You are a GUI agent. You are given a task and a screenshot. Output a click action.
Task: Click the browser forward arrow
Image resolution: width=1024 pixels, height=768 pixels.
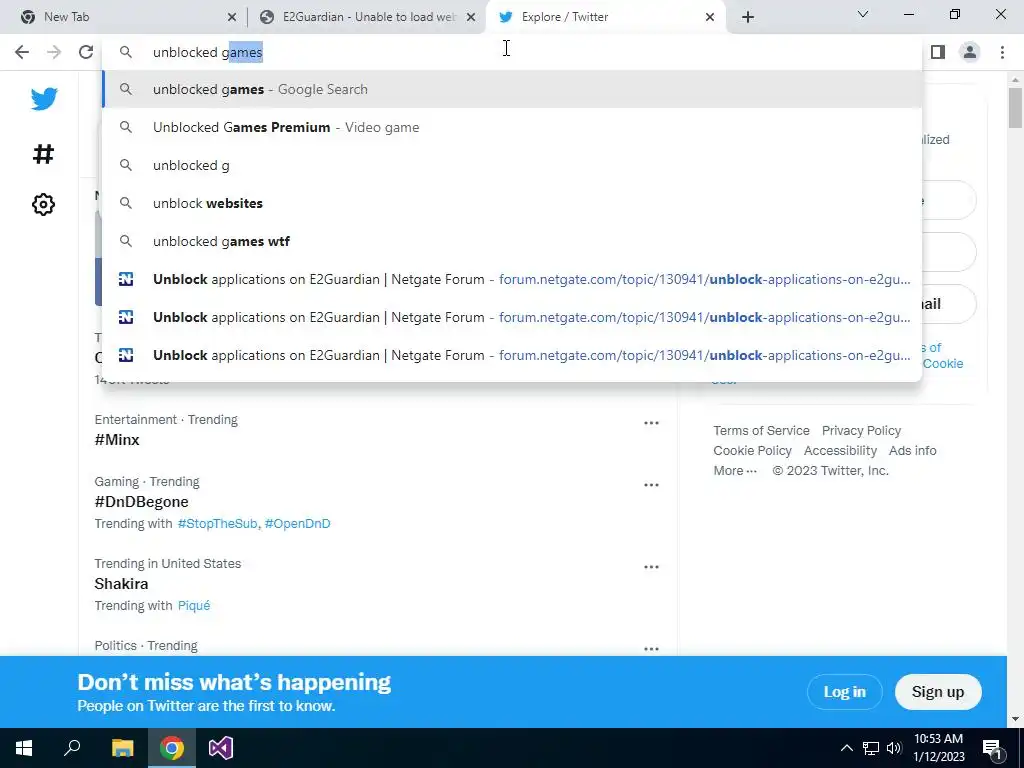[x=54, y=52]
